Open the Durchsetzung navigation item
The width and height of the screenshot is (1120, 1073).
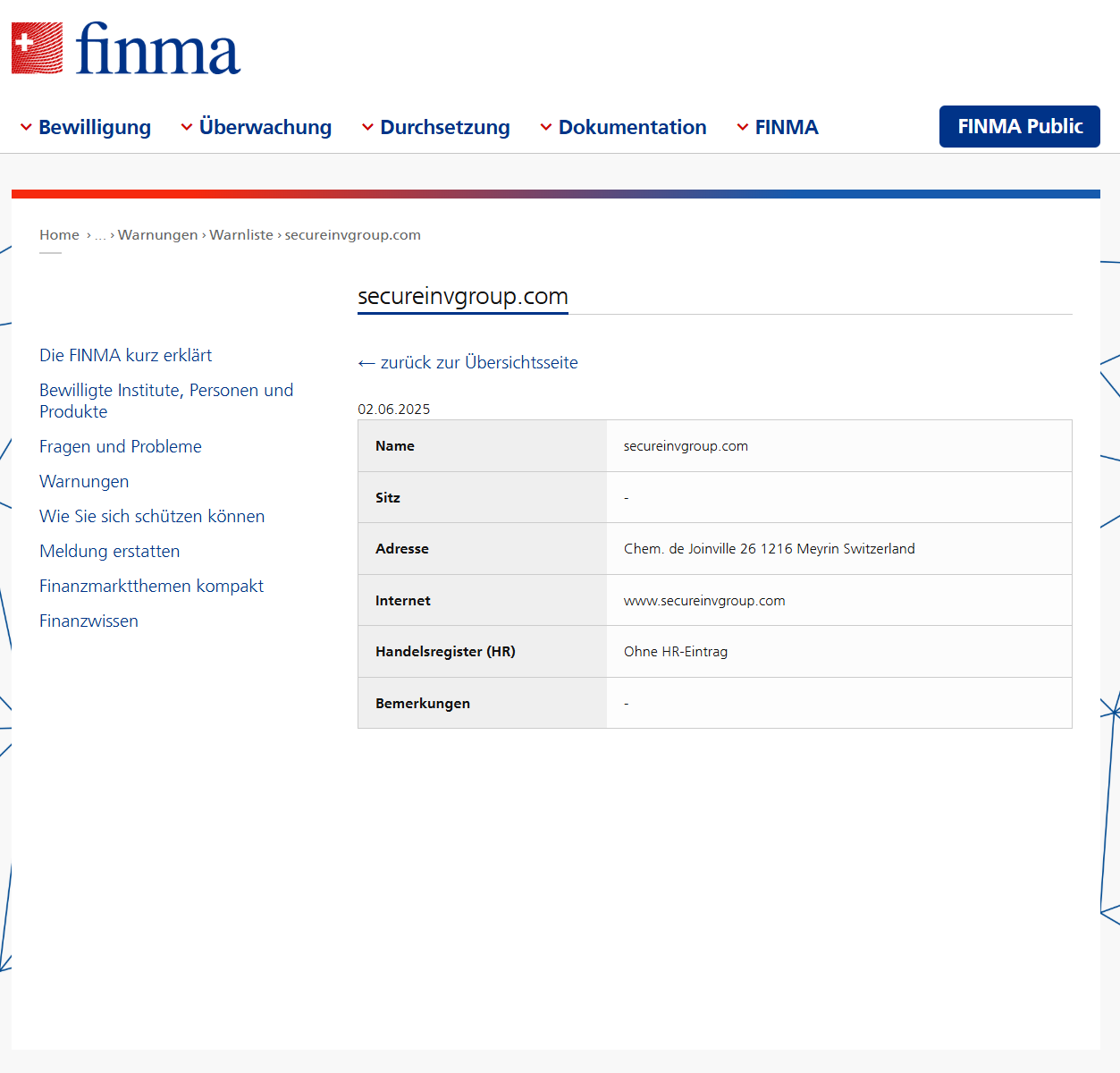tap(445, 127)
